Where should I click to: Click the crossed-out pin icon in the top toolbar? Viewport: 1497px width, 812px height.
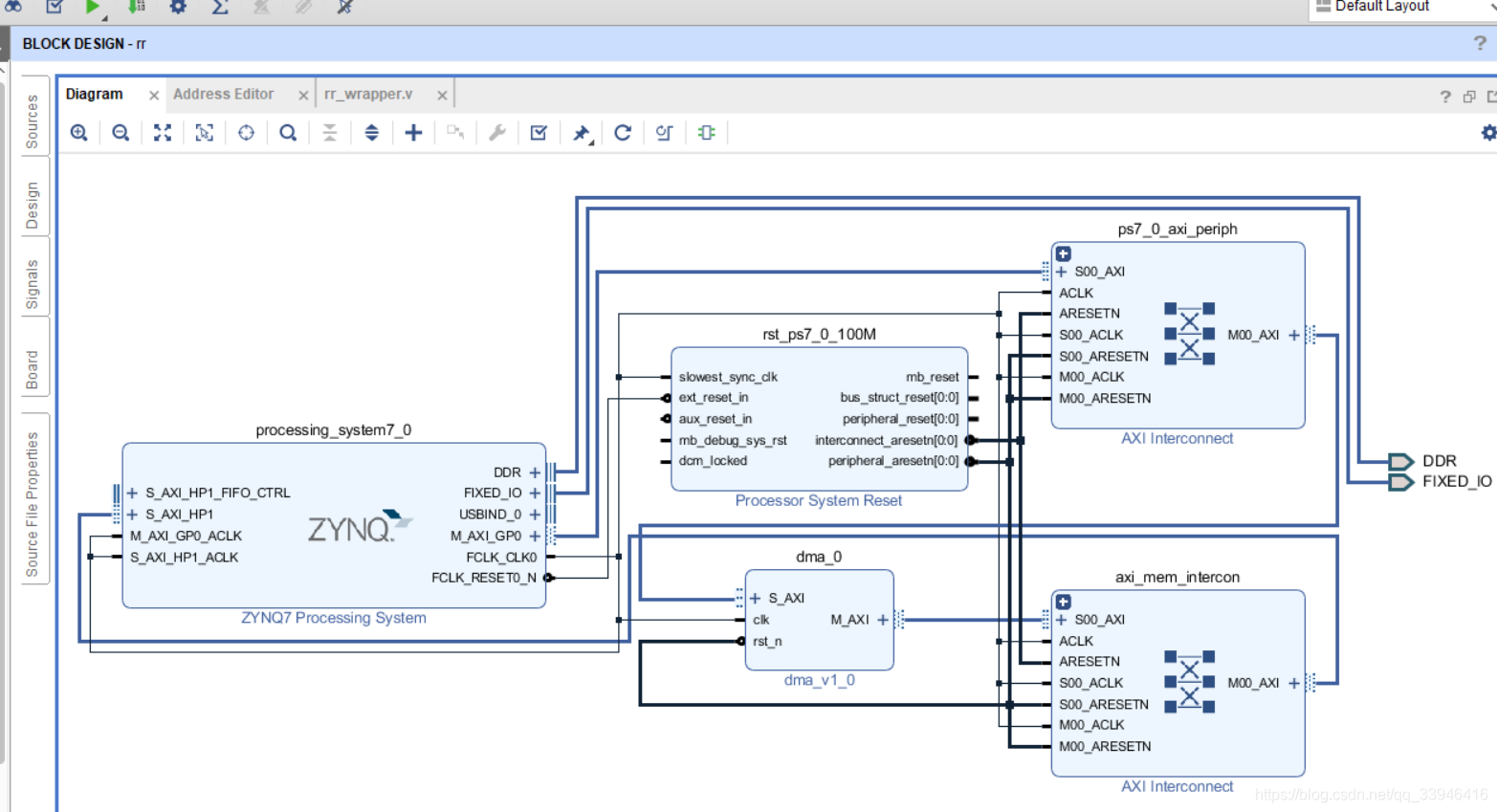click(x=345, y=8)
